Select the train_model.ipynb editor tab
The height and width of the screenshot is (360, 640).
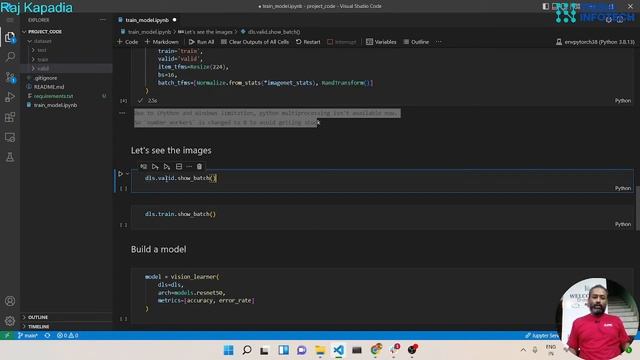coord(147,20)
